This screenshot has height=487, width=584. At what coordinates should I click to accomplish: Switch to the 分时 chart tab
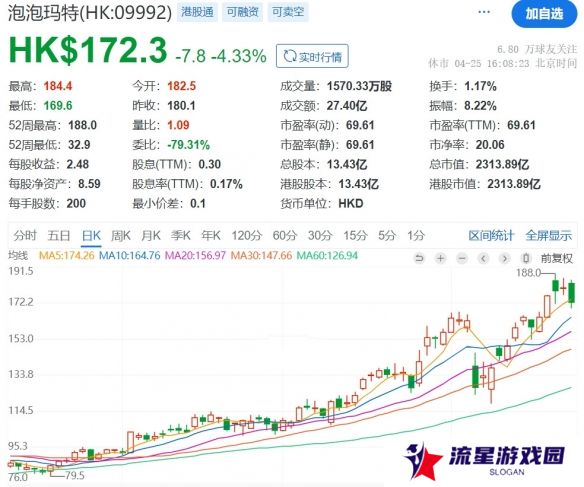point(25,235)
